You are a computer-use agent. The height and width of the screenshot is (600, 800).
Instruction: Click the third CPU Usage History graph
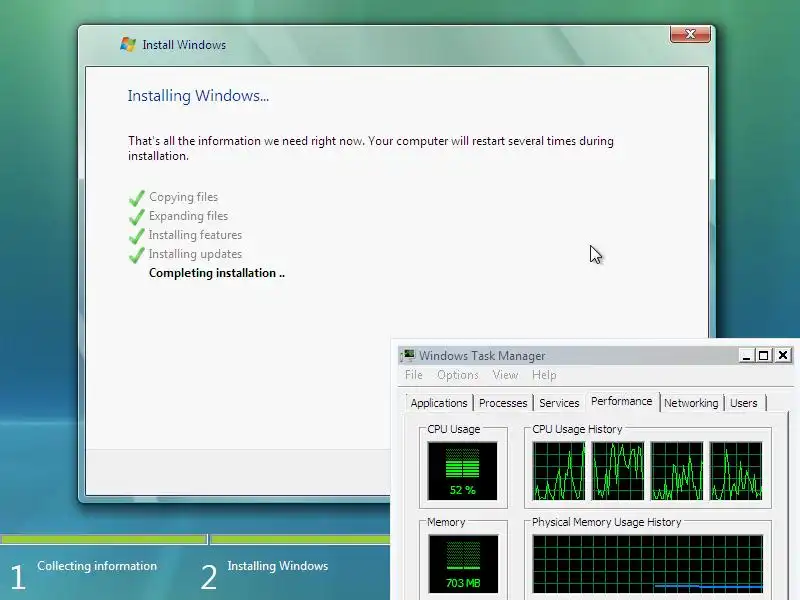[677, 471]
